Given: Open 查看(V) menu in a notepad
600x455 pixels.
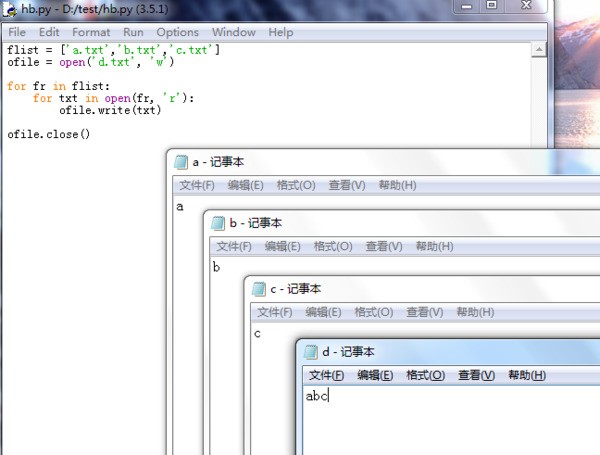Looking at the screenshot, I should (x=347, y=185).
